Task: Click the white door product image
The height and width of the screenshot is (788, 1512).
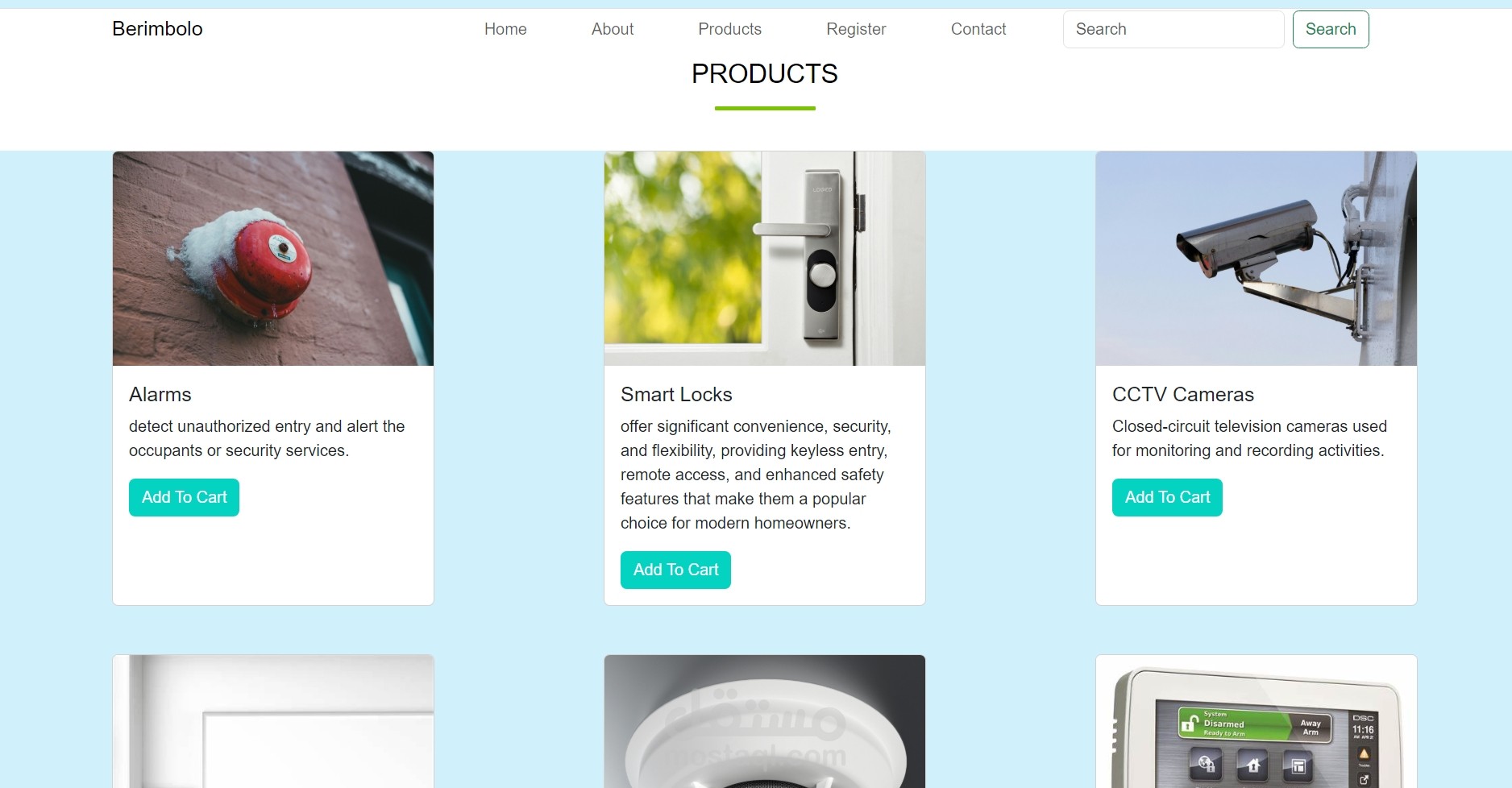Action: 273,721
